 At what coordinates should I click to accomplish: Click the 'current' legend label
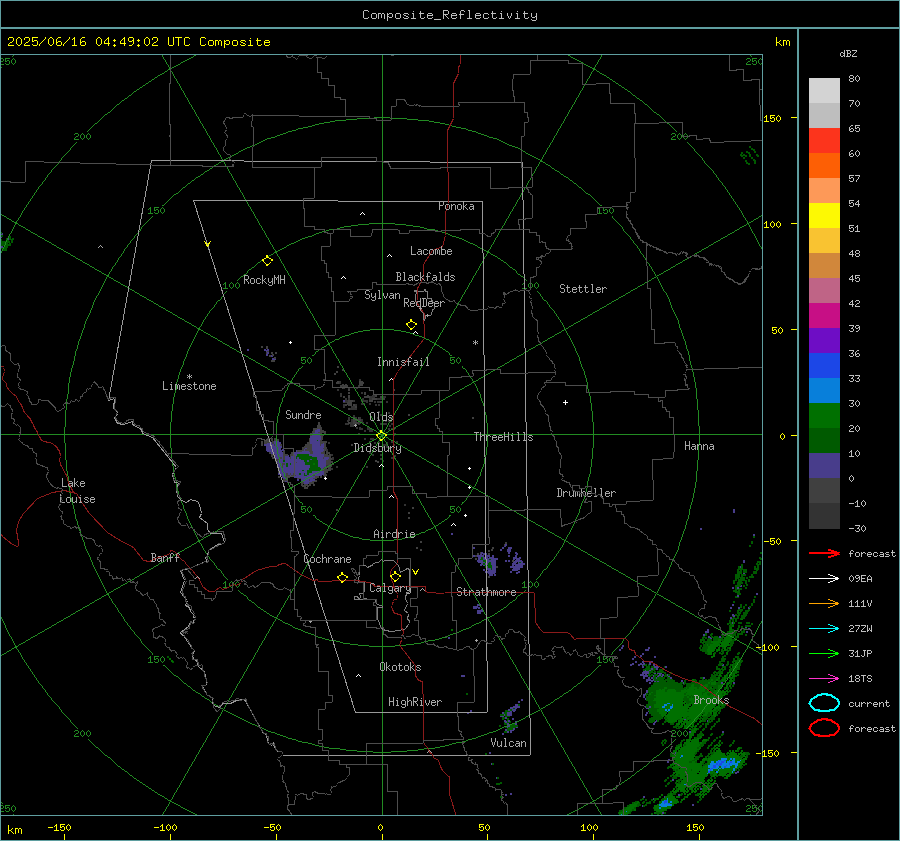(868, 703)
